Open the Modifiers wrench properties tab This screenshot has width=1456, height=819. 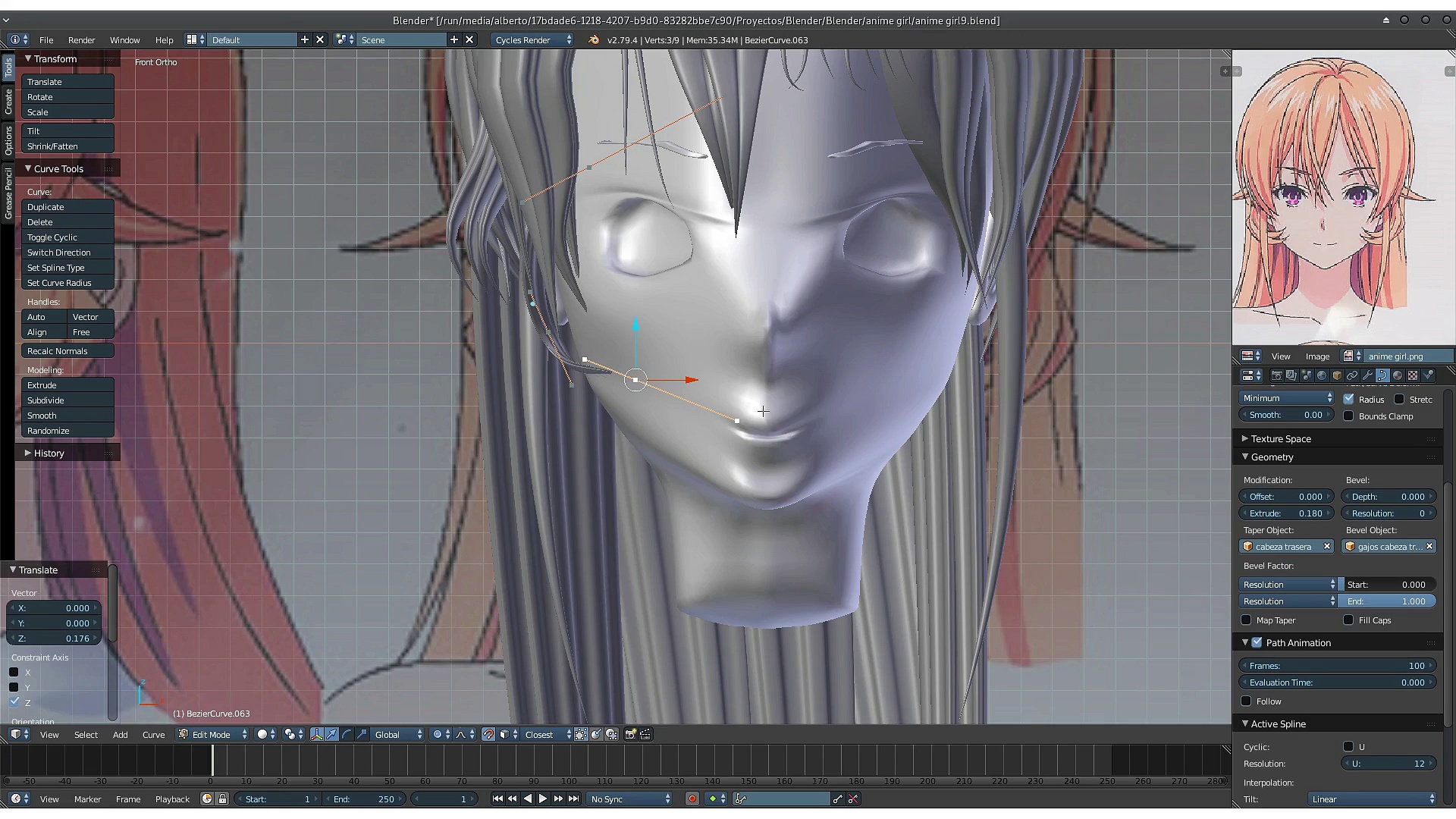click(x=1367, y=375)
